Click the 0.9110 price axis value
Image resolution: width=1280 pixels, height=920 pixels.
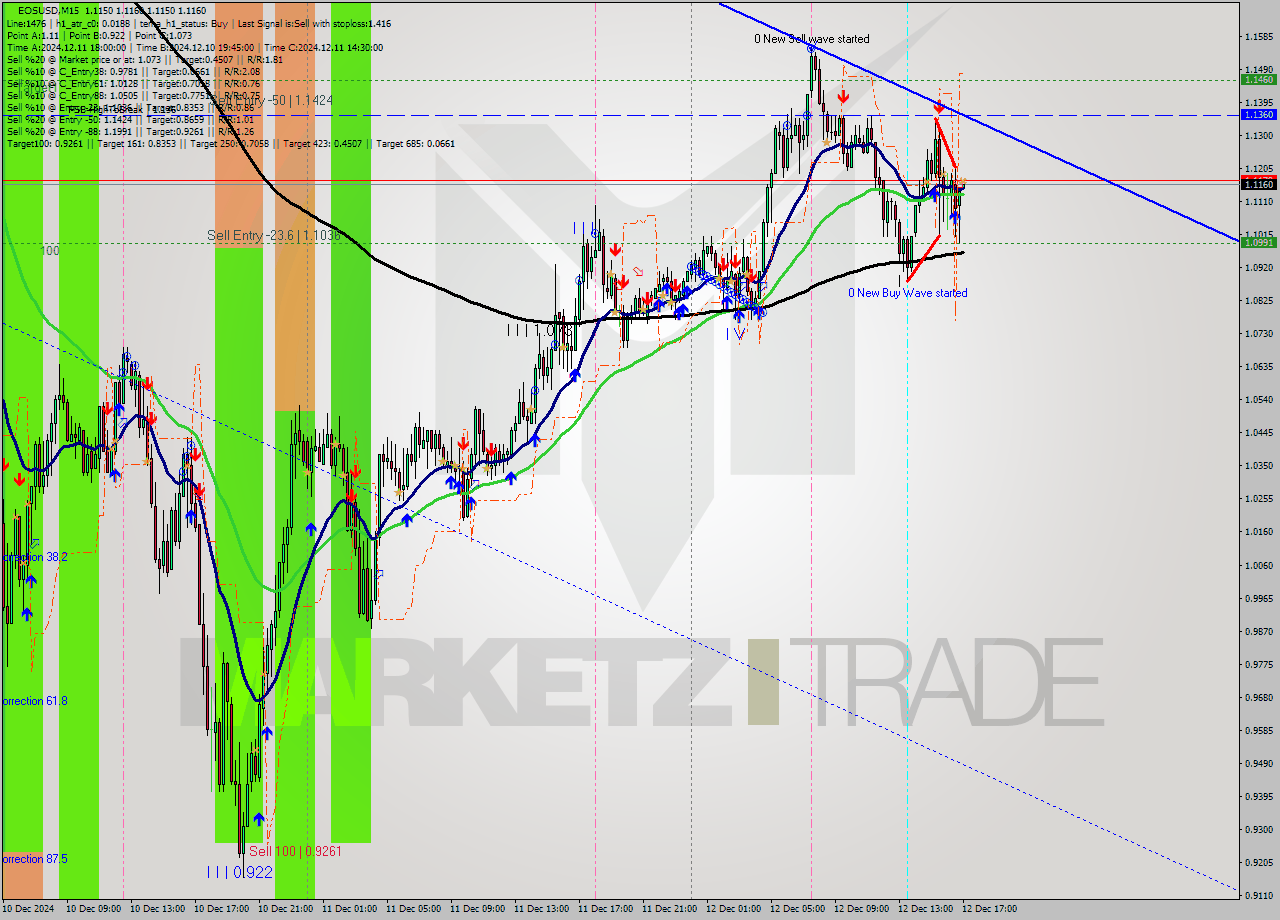tap(1258, 895)
